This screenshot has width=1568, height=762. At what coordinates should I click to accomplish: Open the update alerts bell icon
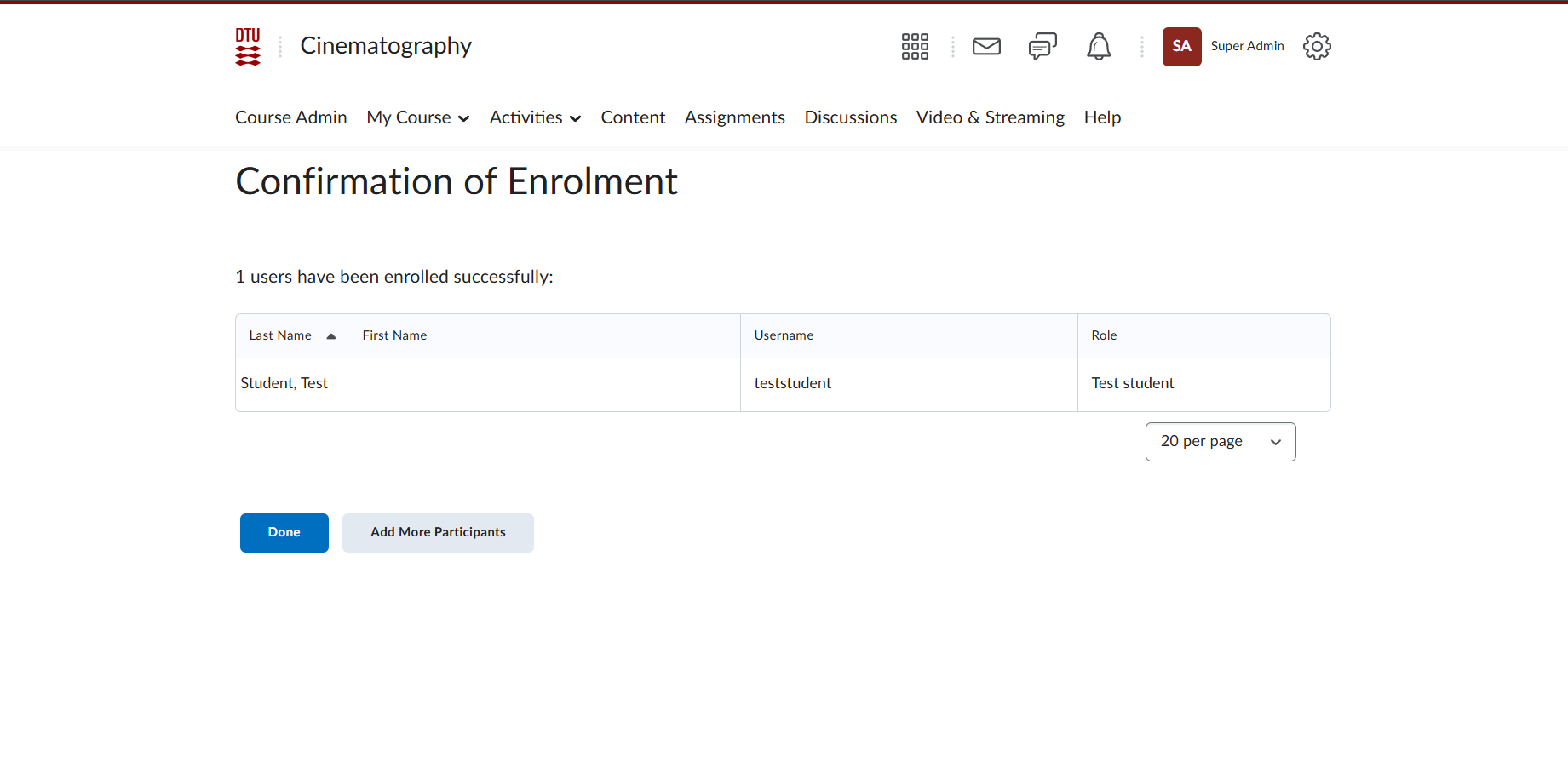tap(1099, 46)
